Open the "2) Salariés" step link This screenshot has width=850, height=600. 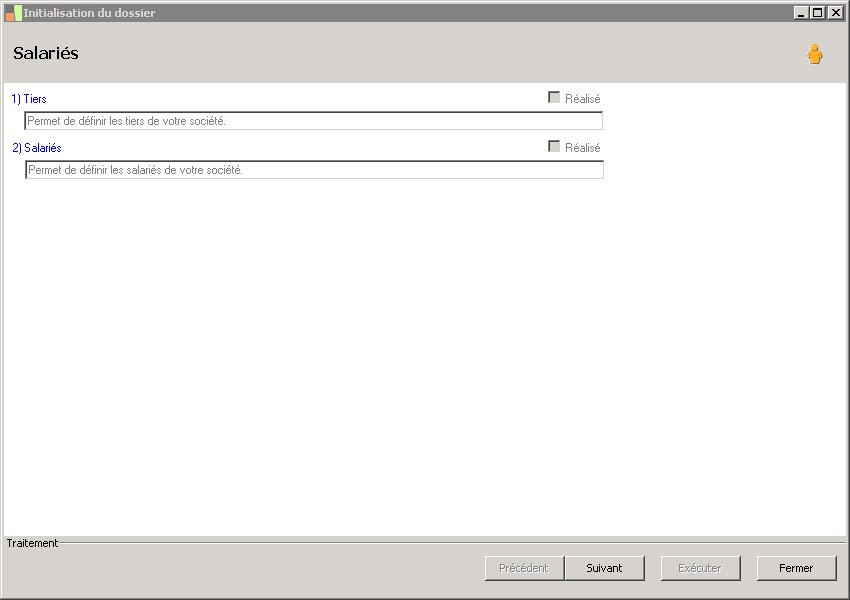click(x=37, y=147)
